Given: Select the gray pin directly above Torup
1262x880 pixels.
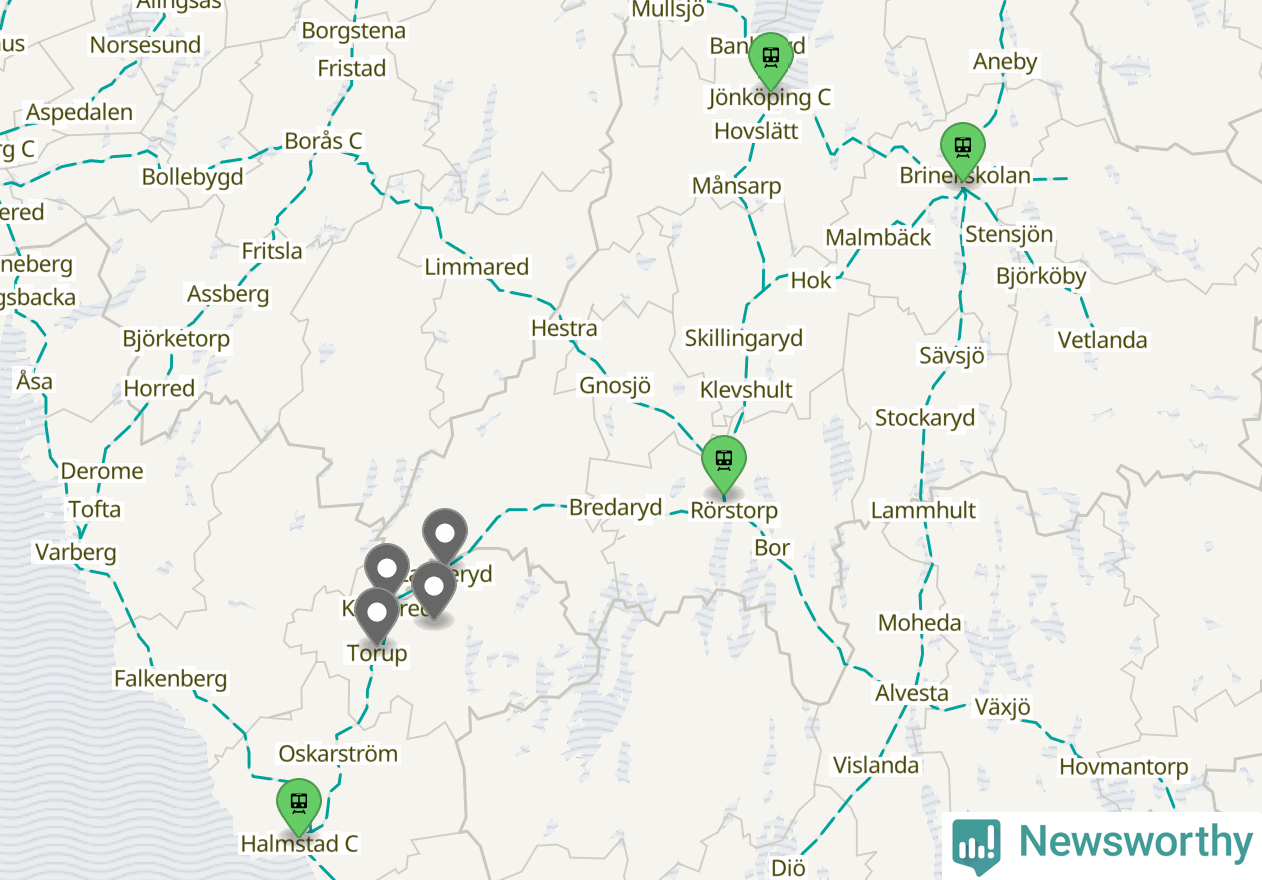Looking at the screenshot, I should 377,615.
